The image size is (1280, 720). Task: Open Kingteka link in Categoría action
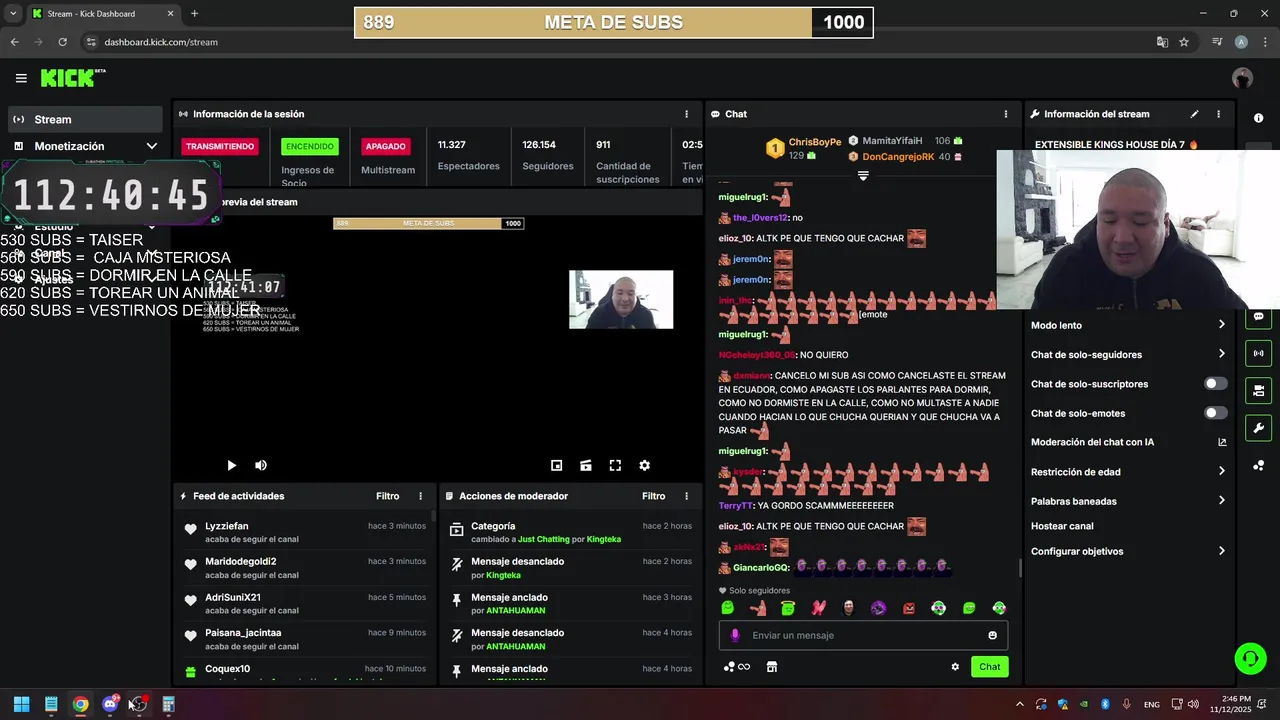[x=604, y=539]
